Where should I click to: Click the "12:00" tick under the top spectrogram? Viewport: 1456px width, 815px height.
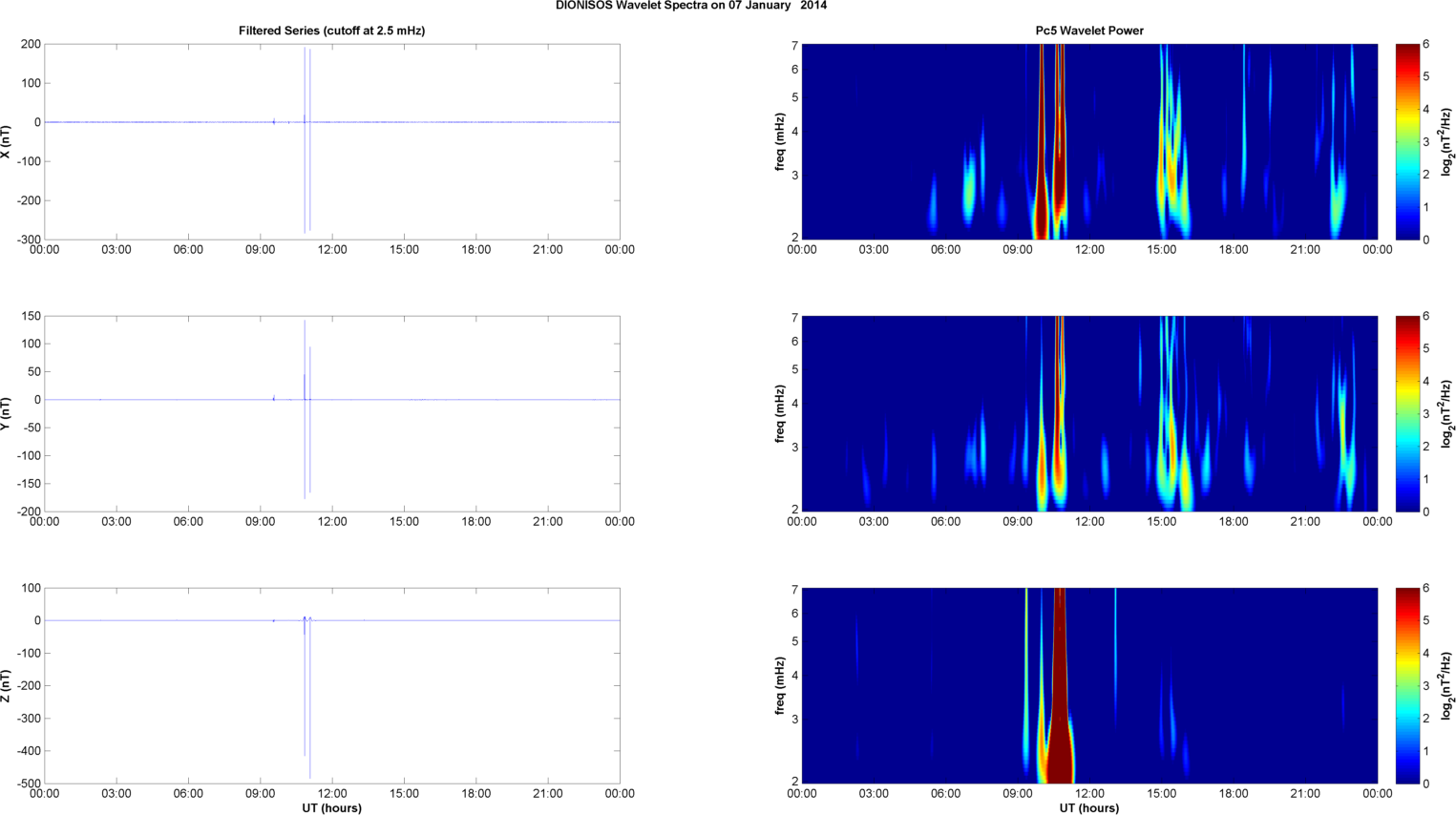[1089, 250]
